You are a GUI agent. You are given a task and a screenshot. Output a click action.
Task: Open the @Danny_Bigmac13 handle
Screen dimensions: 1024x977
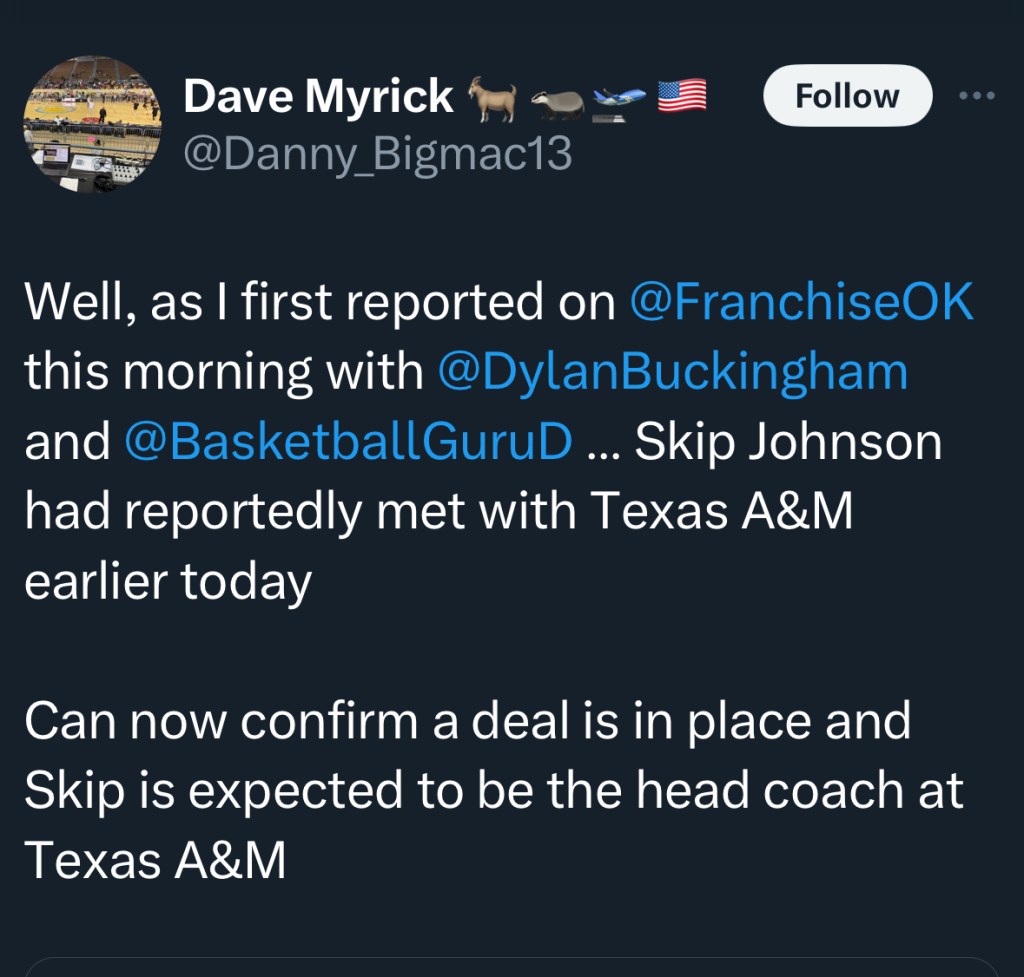pos(378,154)
